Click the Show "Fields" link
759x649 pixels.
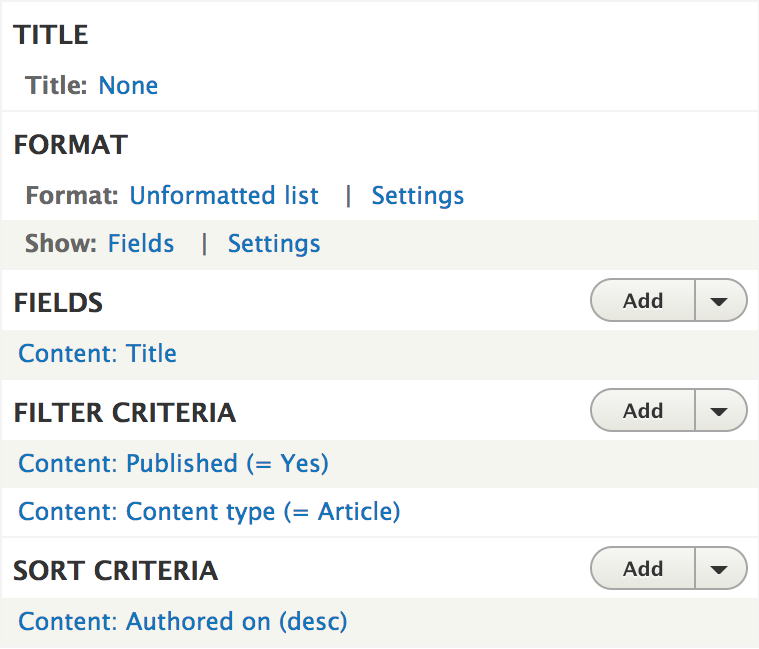click(x=141, y=244)
